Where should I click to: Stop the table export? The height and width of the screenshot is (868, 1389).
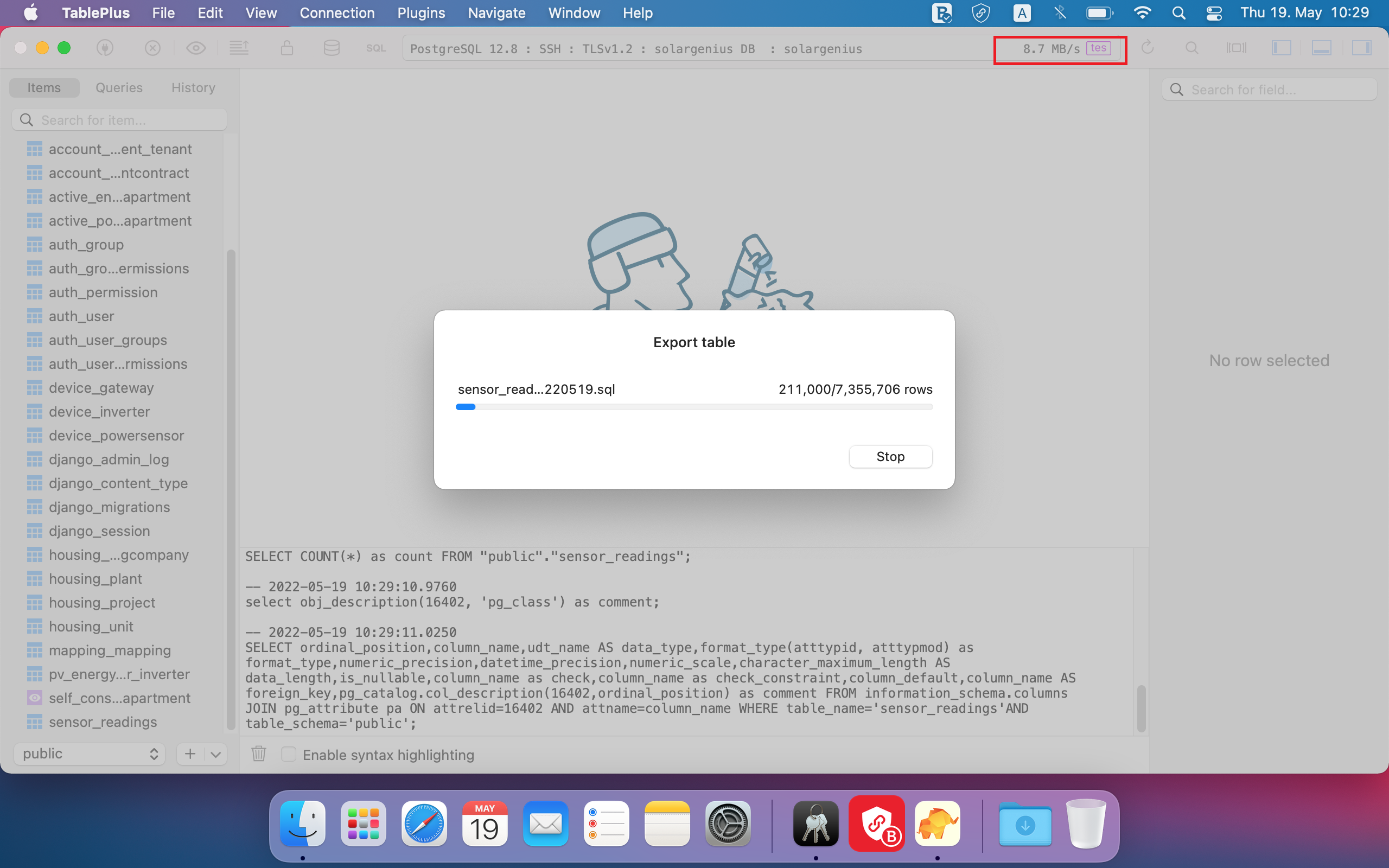point(890,456)
